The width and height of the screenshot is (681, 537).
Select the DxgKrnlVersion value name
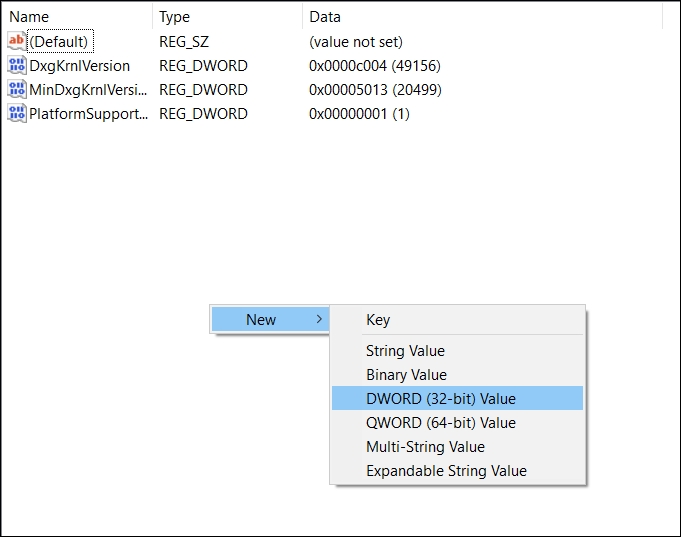pos(79,65)
